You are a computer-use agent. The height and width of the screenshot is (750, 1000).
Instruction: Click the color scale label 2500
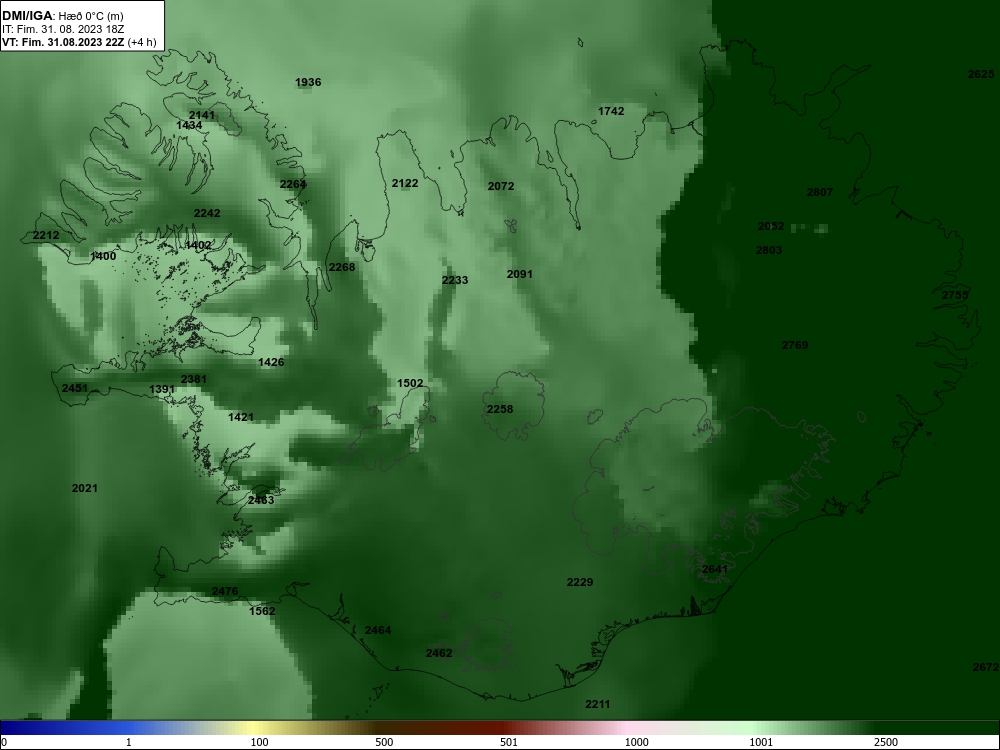click(x=886, y=742)
